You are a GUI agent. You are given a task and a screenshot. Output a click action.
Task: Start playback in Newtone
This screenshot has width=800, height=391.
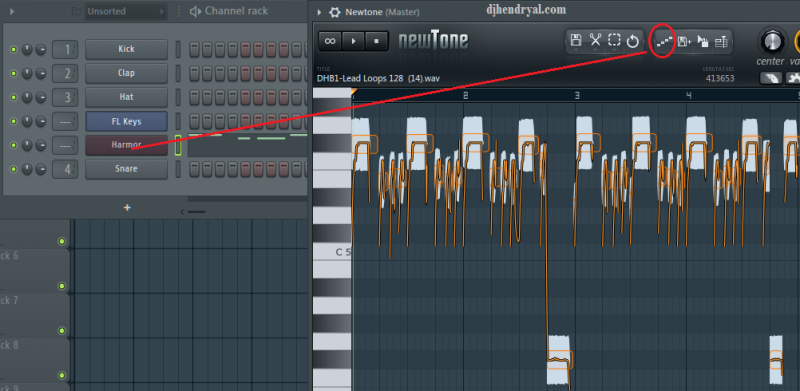coord(354,41)
